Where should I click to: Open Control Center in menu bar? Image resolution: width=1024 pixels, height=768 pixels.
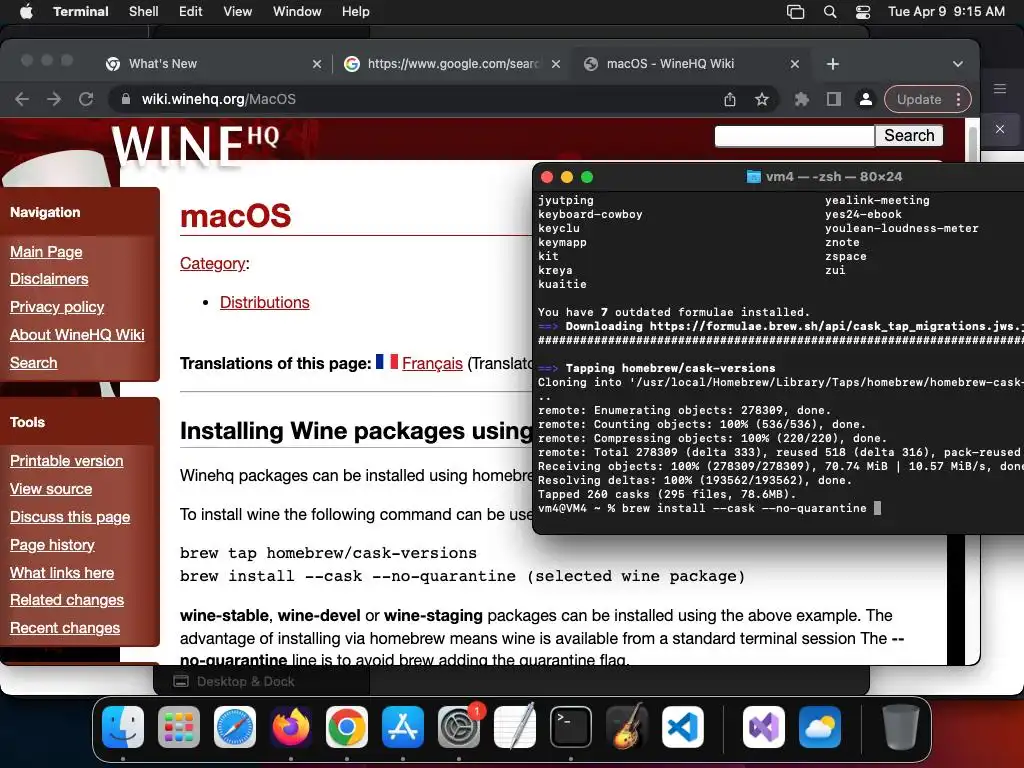(863, 12)
